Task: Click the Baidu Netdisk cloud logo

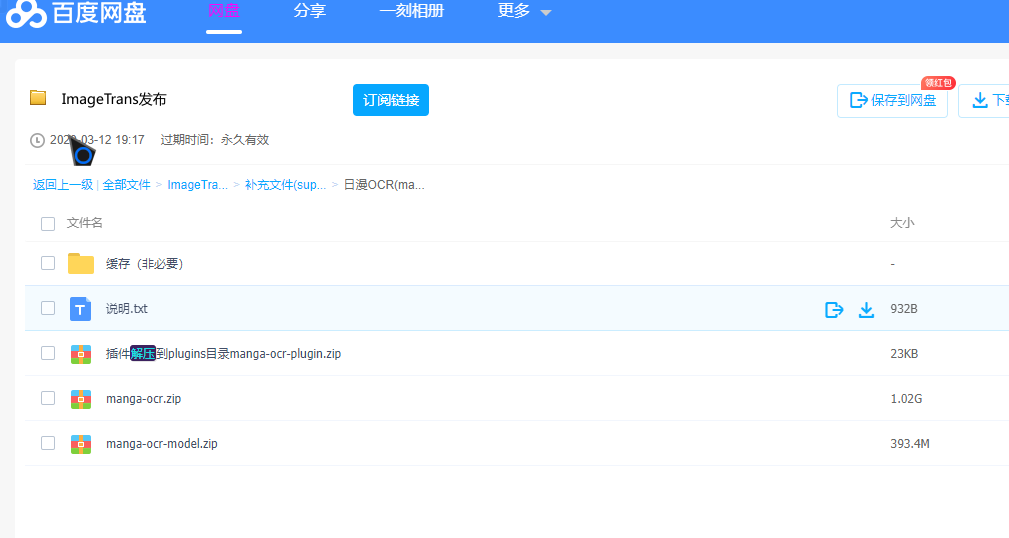Action: click(x=26, y=14)
